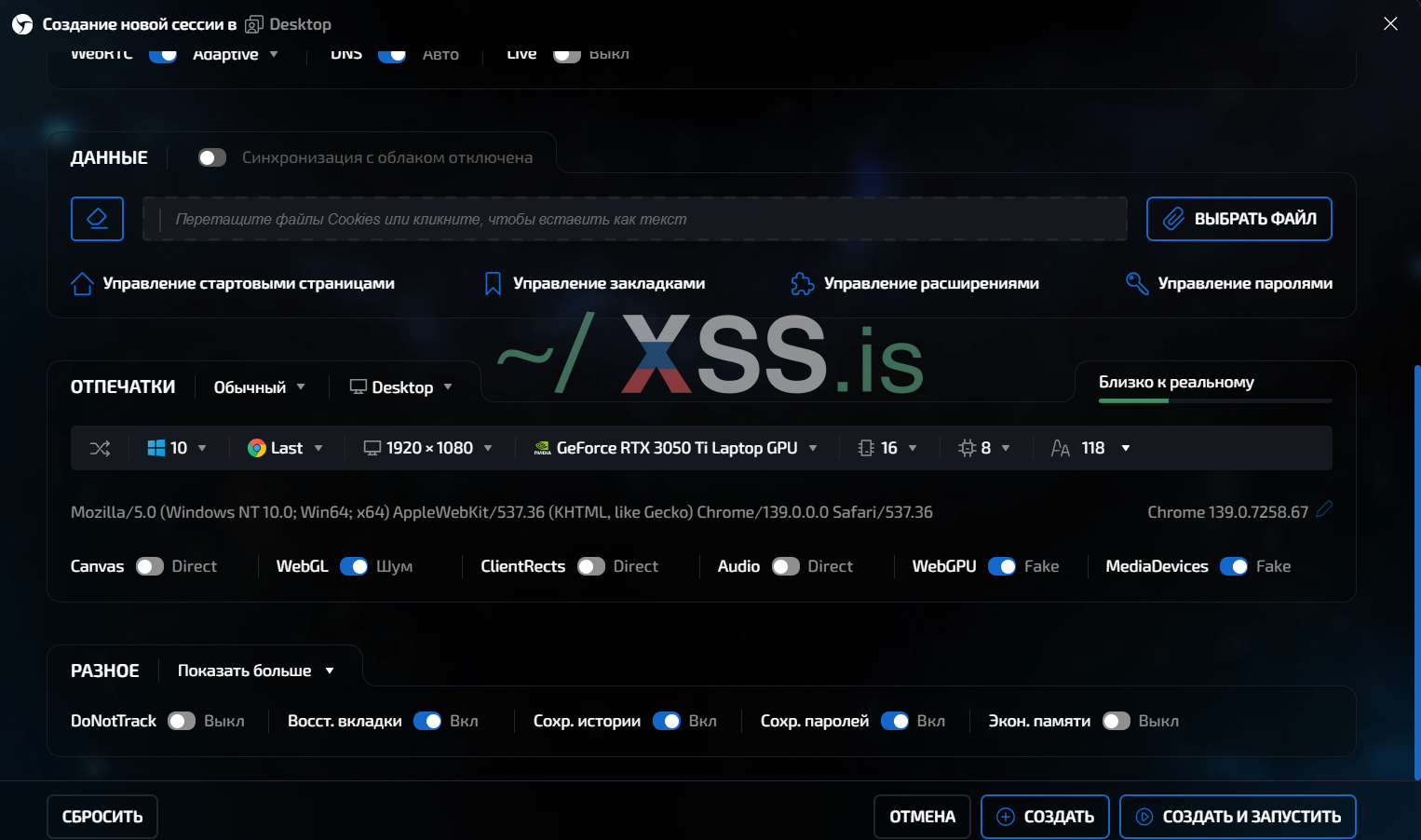Turn off the MediaDevices Fake switch
The image size is (1421, 840).
pos(1234,566)
